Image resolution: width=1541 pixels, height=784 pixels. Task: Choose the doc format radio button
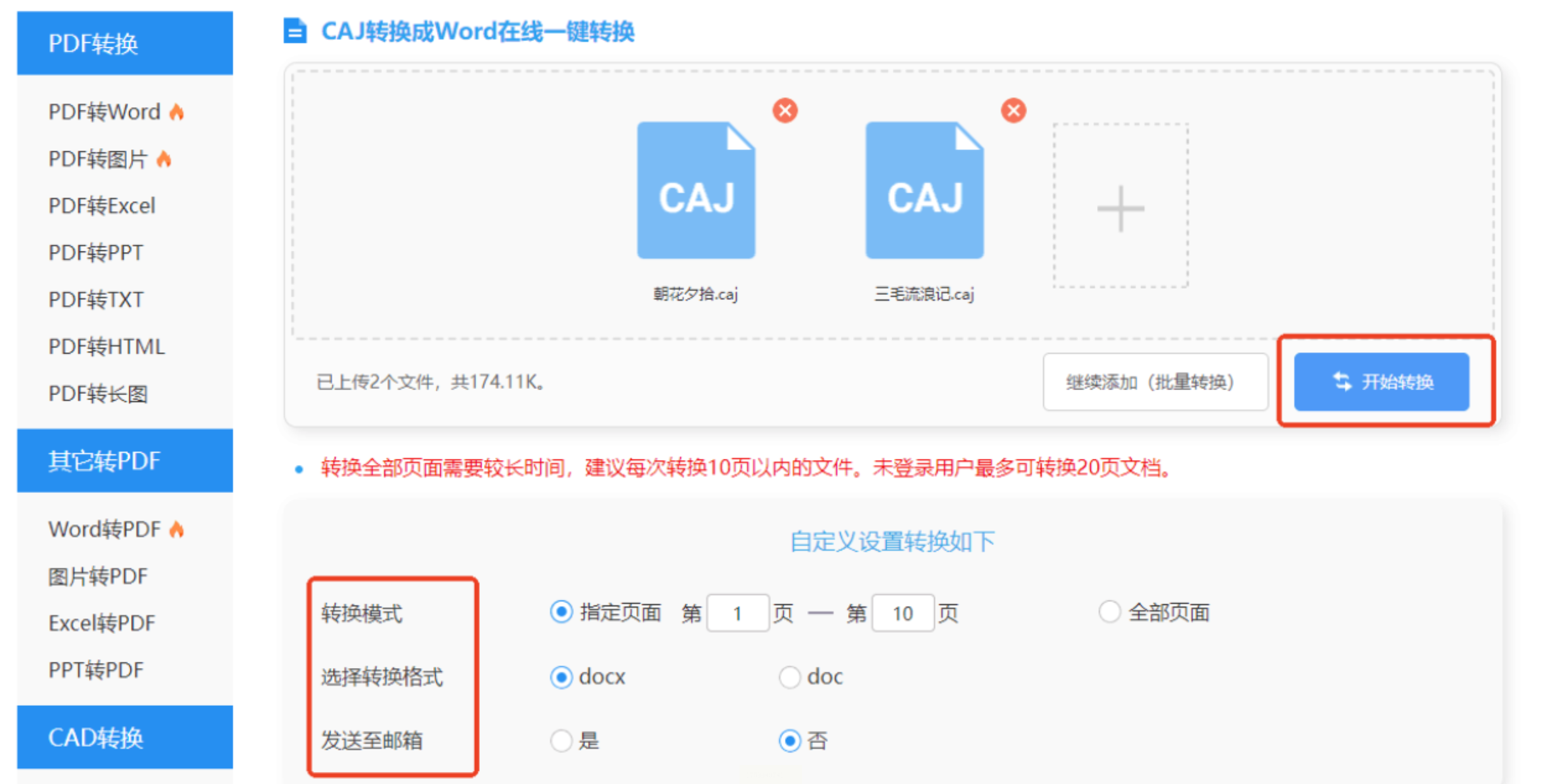point(789,677)
